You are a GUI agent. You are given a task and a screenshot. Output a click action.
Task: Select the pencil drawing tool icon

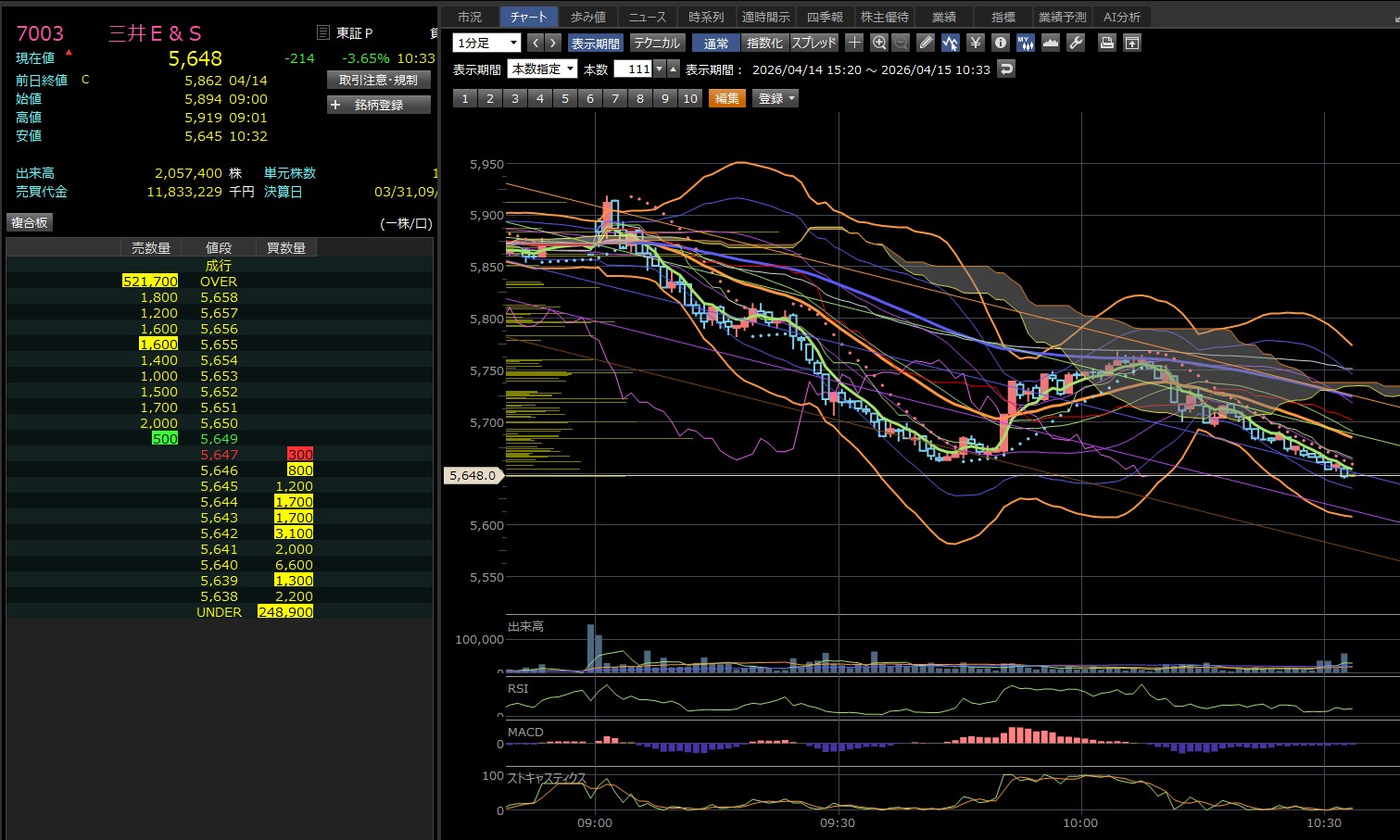[926, 43]
